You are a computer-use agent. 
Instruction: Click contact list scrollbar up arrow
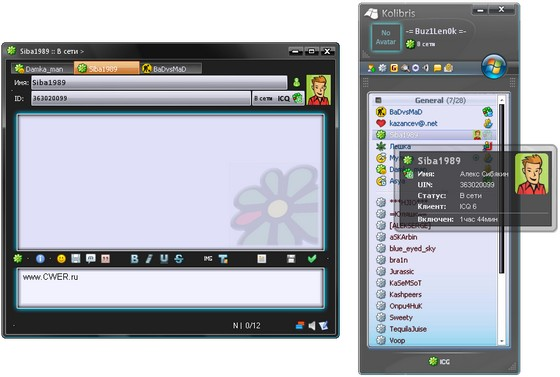501,100
